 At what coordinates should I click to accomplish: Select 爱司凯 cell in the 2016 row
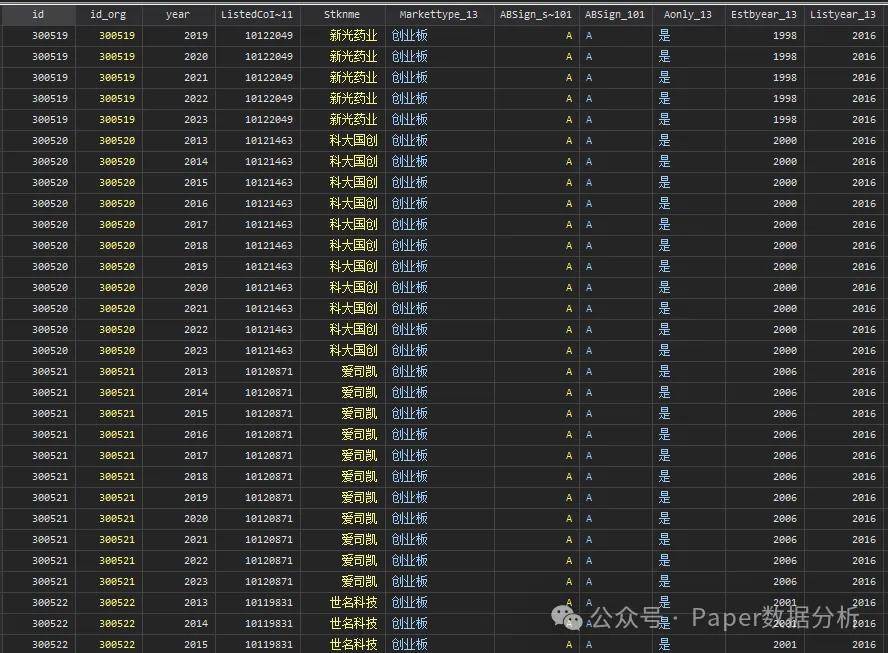(x=360, y=434)
